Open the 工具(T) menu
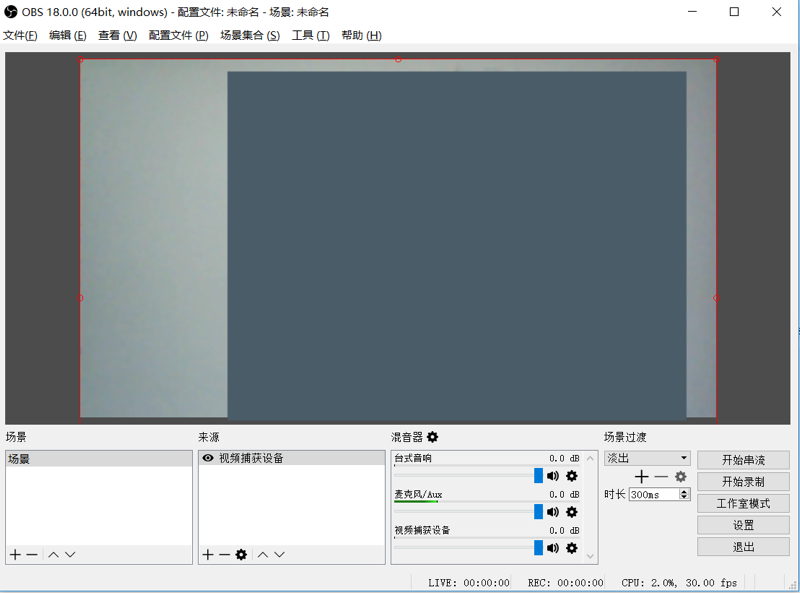800x593 pixels. click(x=311, y=35)
